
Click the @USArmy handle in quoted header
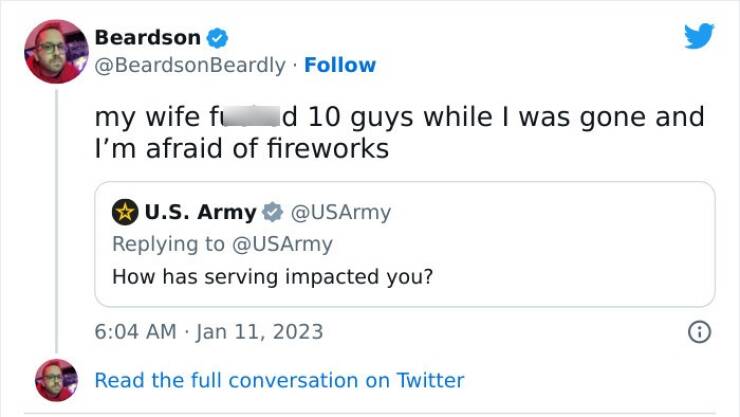(x=340, y=212)
